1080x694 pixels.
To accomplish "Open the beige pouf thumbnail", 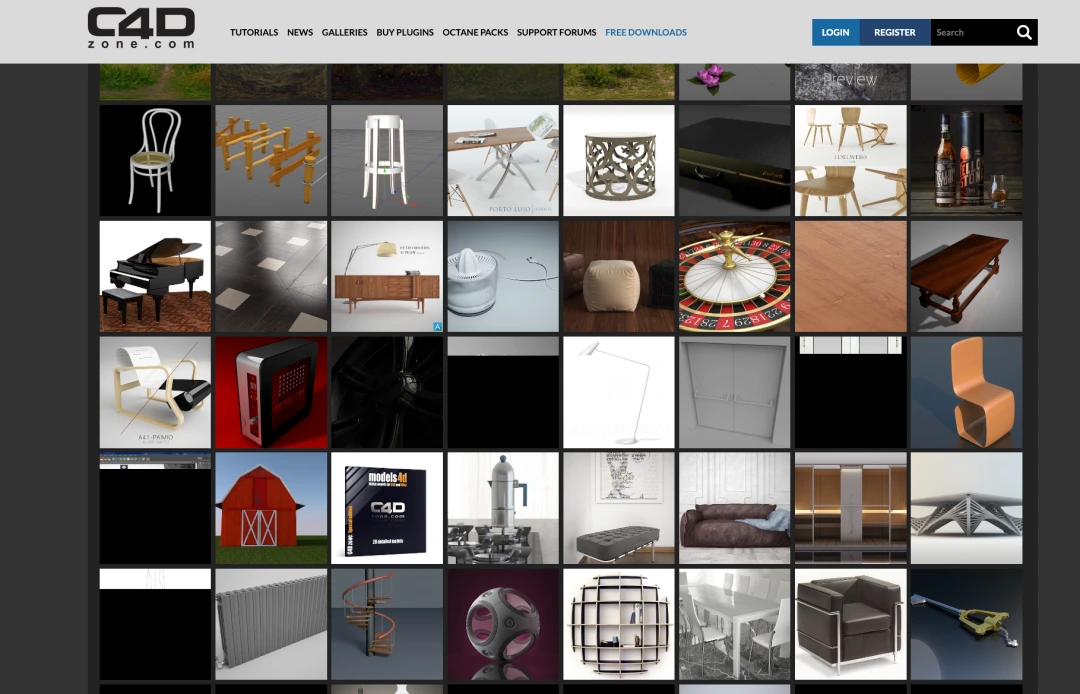I will (619, 277).
